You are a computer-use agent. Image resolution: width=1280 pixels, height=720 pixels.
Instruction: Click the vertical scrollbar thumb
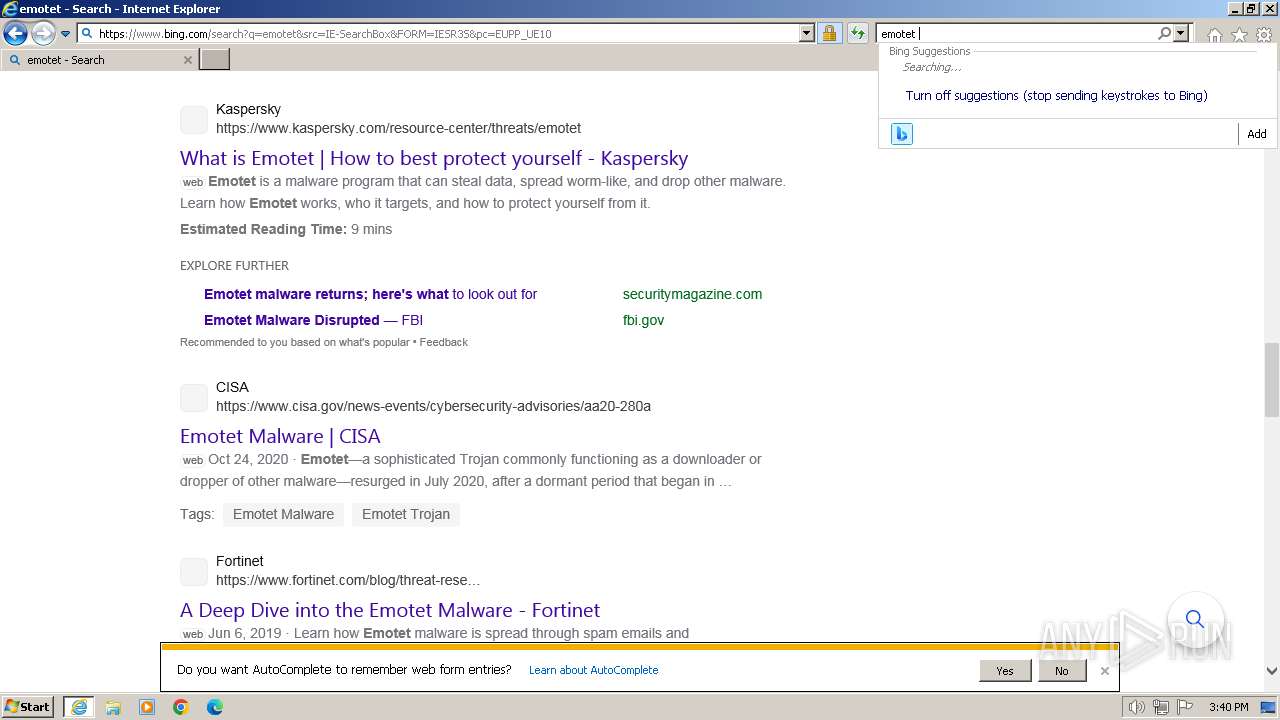pos(1272,380)
